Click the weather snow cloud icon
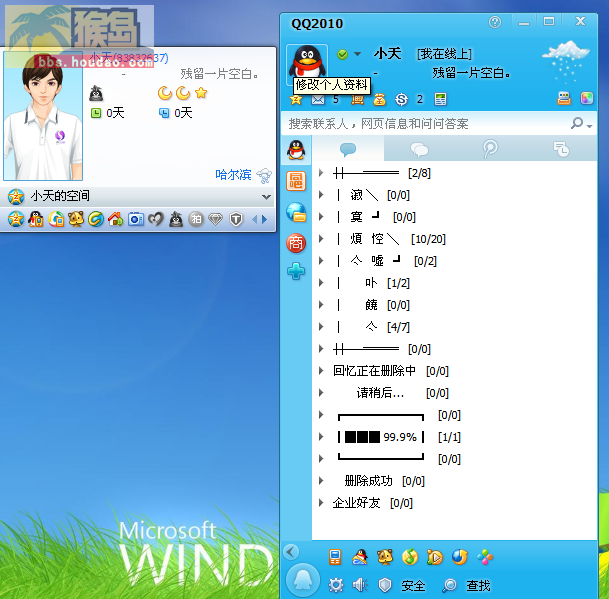The width and height of the screenshot is (609, 599). [566, 60]
